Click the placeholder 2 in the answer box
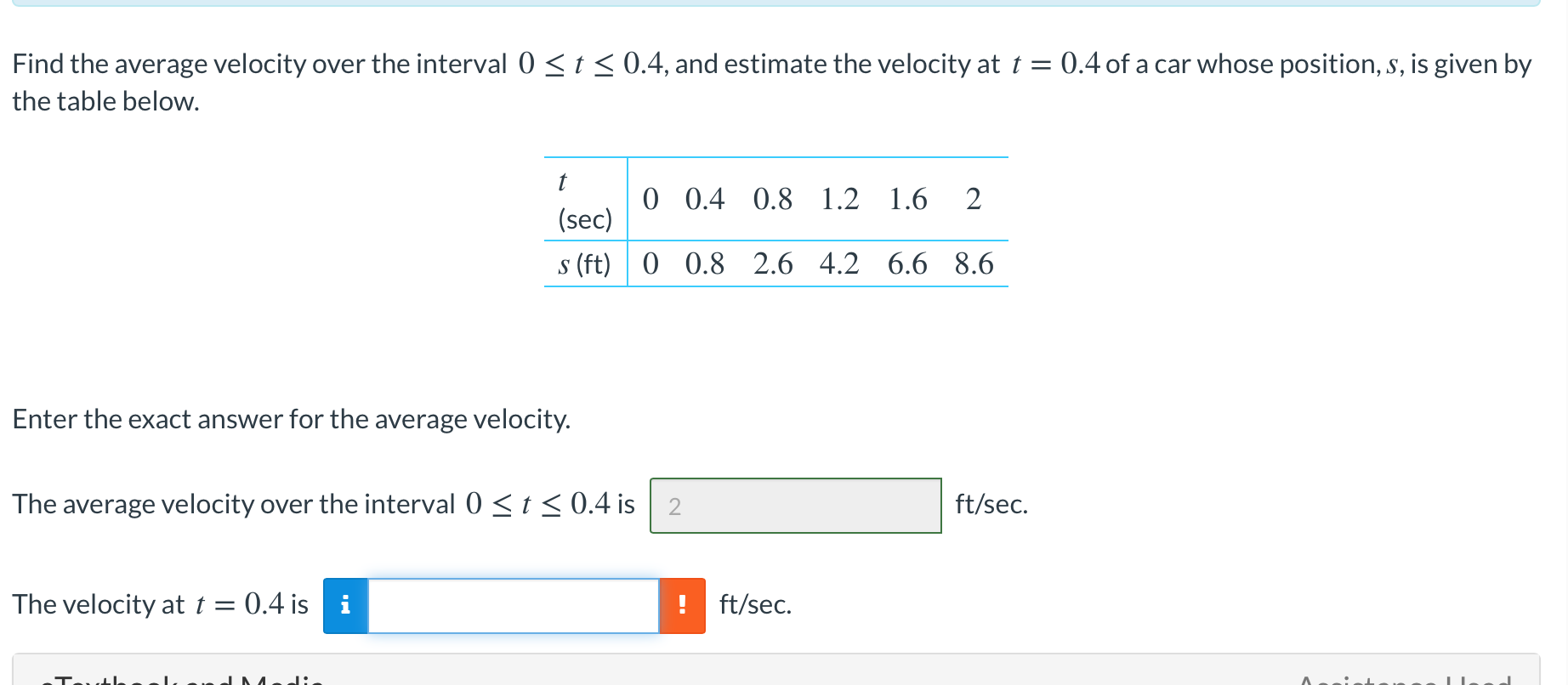This screenshot has width=1568, height=685. pos(674,505)
